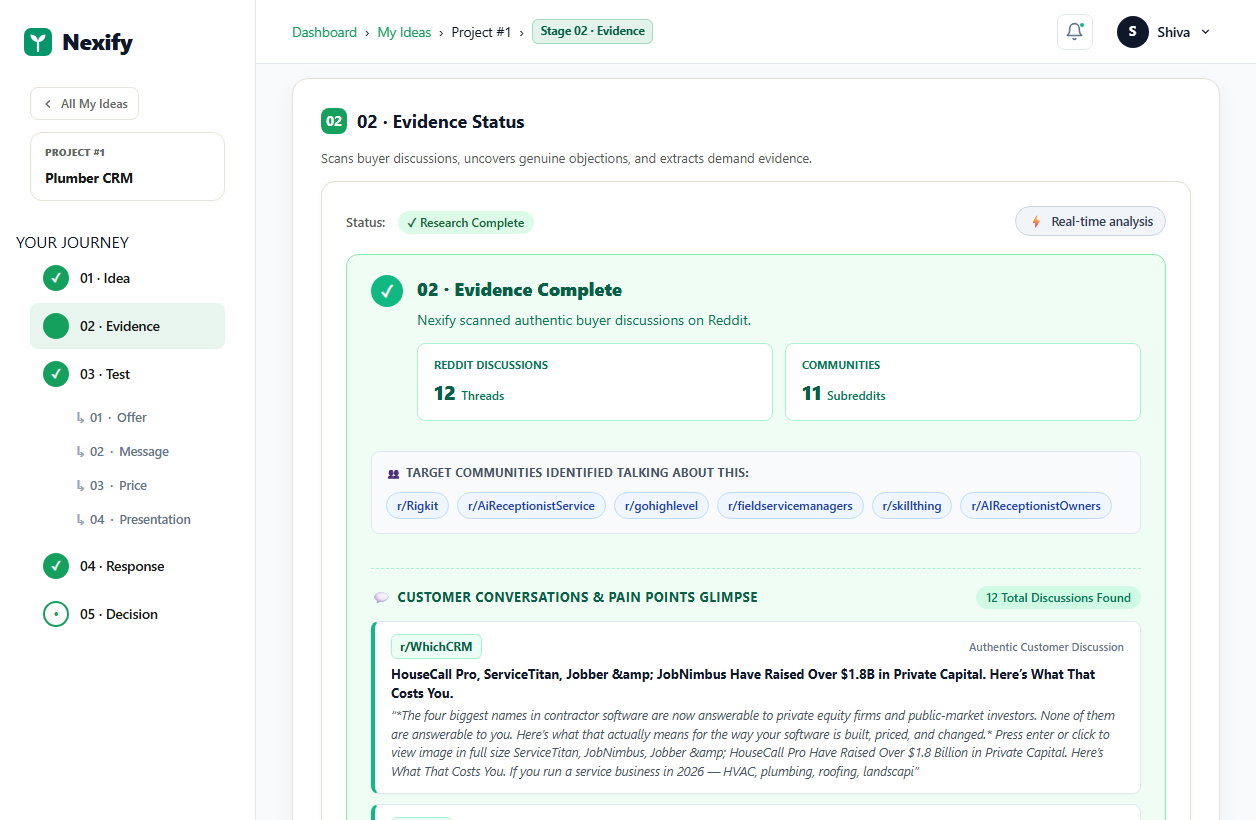
Task: Select the 03 · Test journey step
Action: coord(127,374)
